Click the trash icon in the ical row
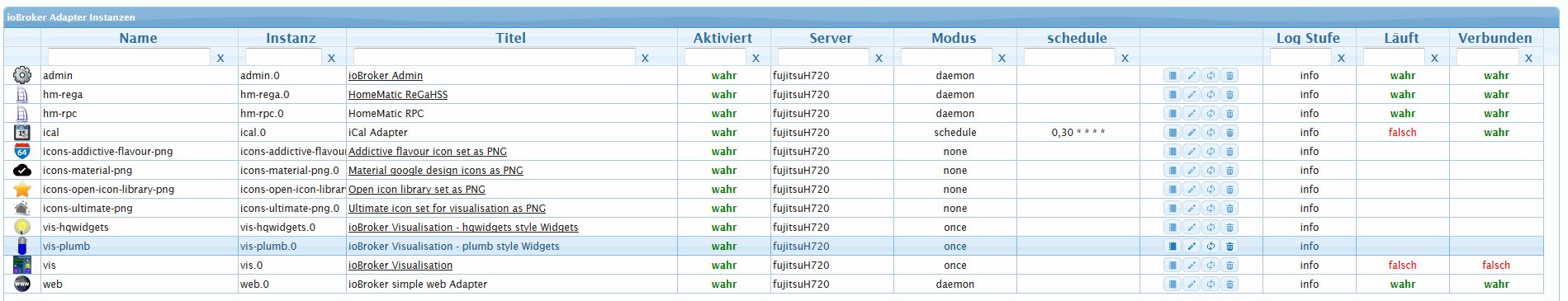The width and height of the screenshot is (1568, 301). tap(1229, 133)
